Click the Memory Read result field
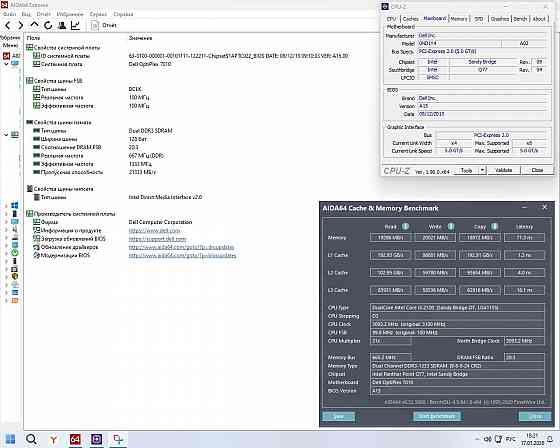 click(390, 237)
